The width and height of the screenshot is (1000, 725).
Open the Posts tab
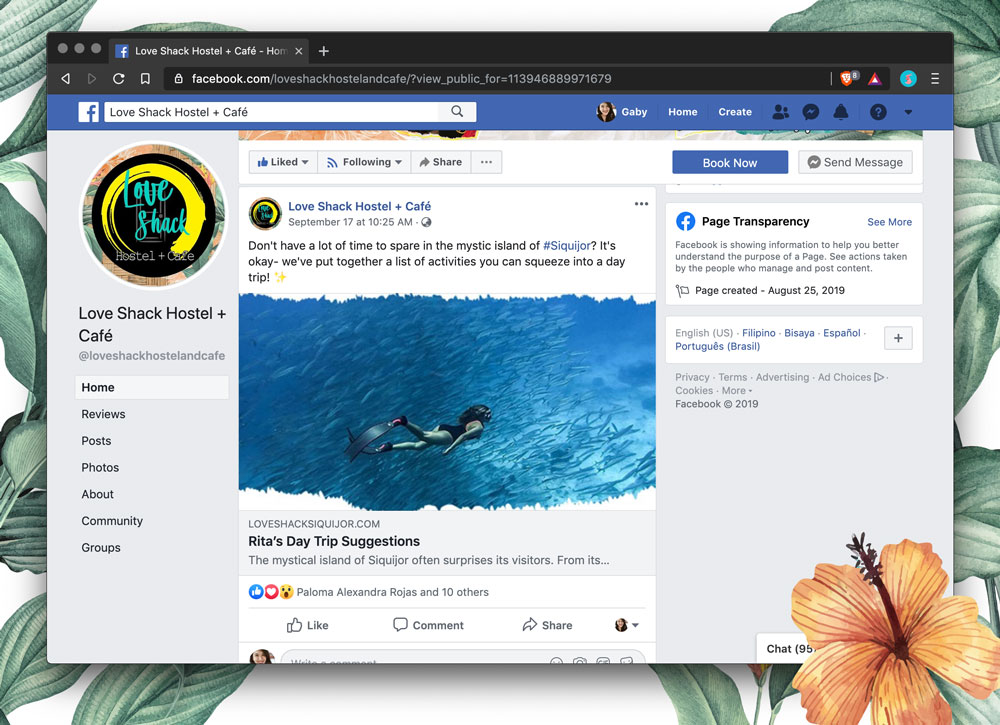pyautogui.click(x=96, y=441)
